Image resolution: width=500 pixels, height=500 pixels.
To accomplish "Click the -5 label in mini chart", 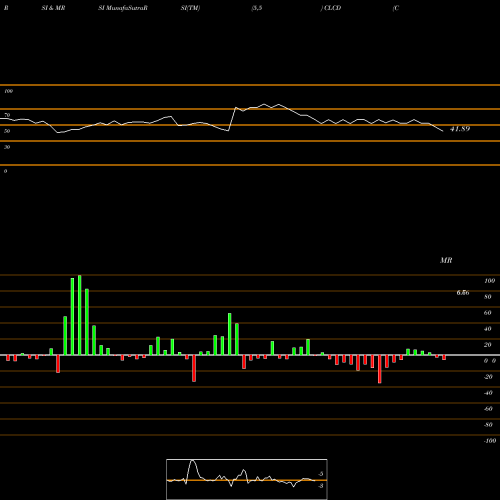I will tap(320, 474).
